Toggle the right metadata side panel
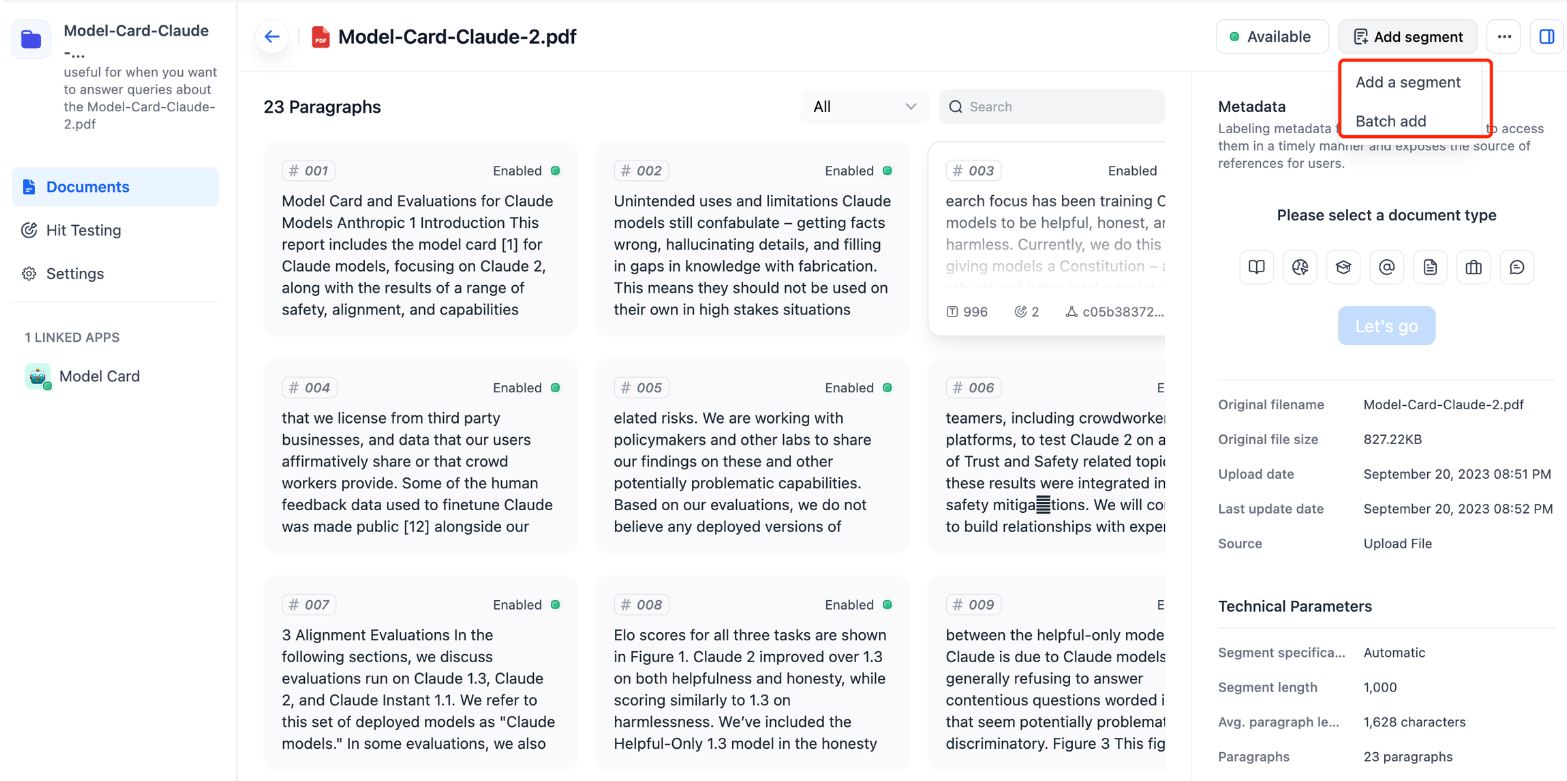This screenshot has height=781, width=1567. coord(1546,37)
